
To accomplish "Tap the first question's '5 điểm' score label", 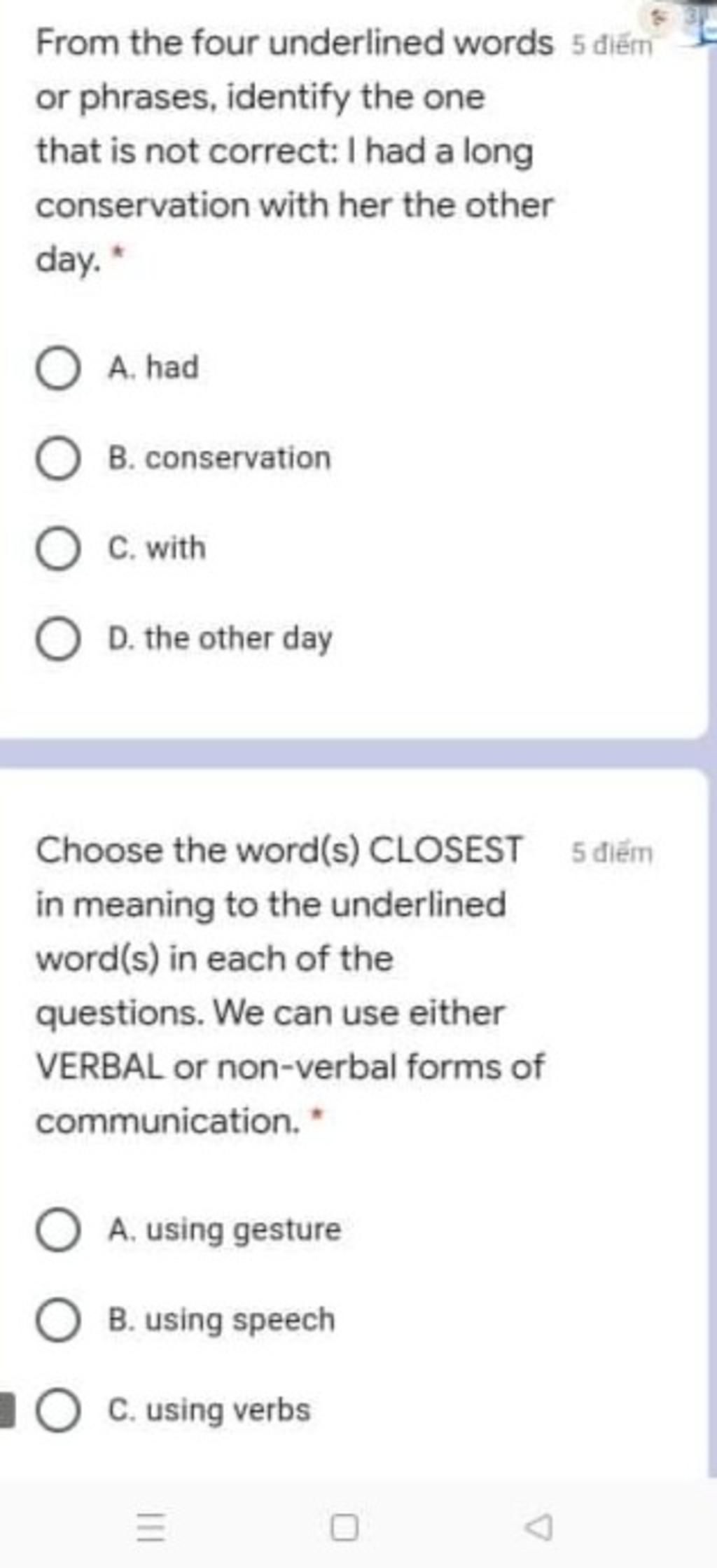I will (x=612, y=46).
